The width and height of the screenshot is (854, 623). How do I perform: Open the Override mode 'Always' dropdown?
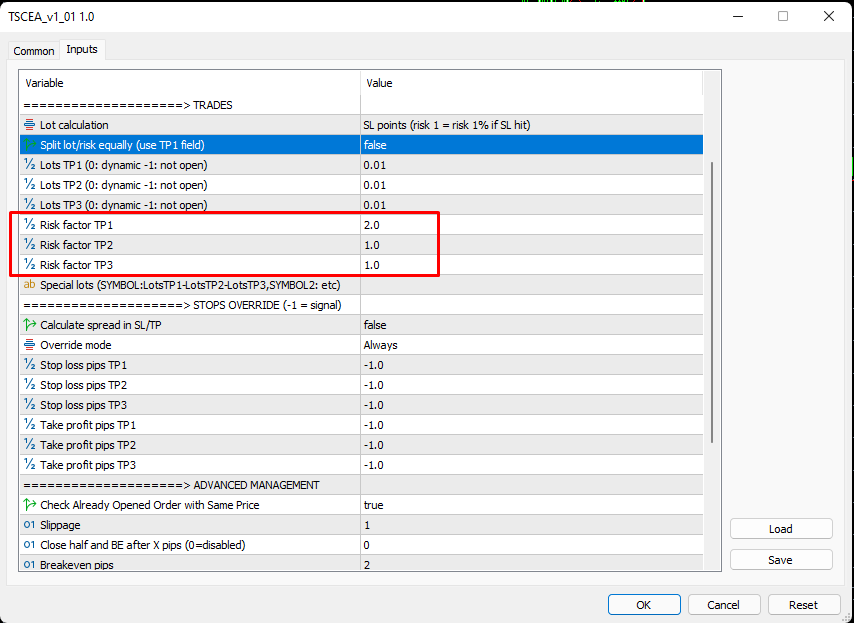click(x=532, y=345)
